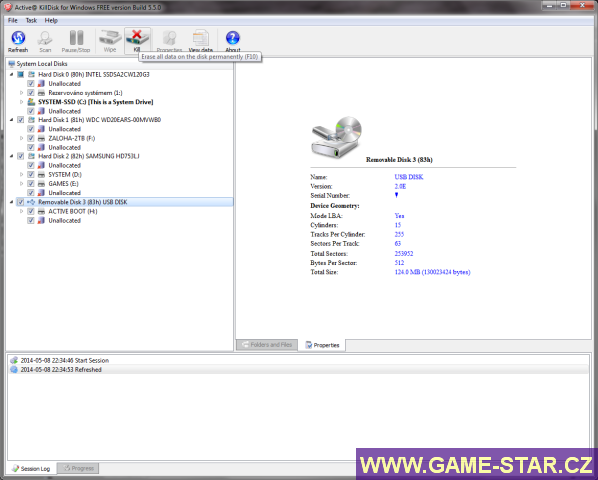Collapse the Hard Disk 1 tree node
The height and width of the screenshot is (480, 598).
pos(11,120)
